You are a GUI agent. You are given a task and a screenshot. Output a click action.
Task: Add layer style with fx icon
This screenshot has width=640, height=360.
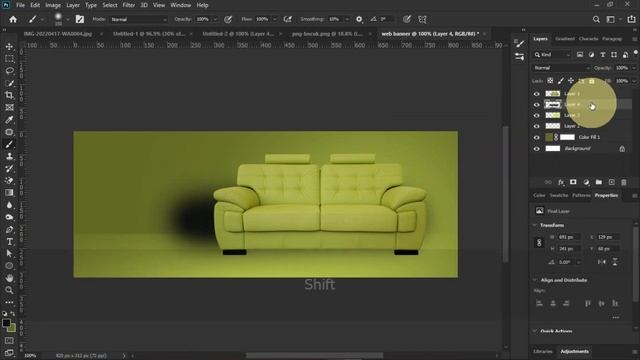tap(561, 182)
